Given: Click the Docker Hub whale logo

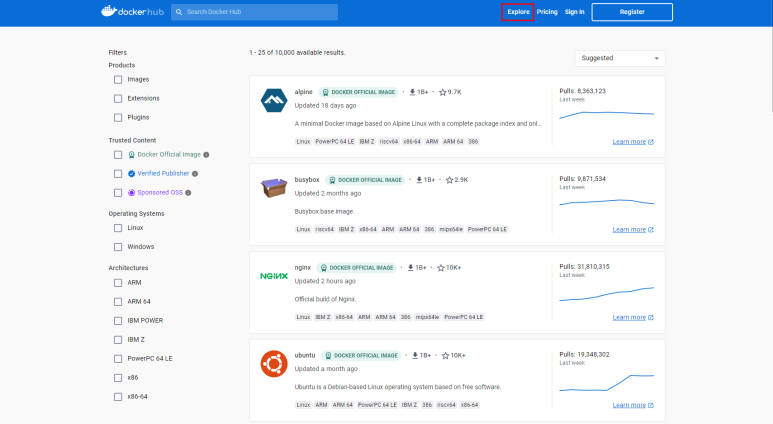Looking at the screenshot, I should pyautogui.click(x=132, y=11).
